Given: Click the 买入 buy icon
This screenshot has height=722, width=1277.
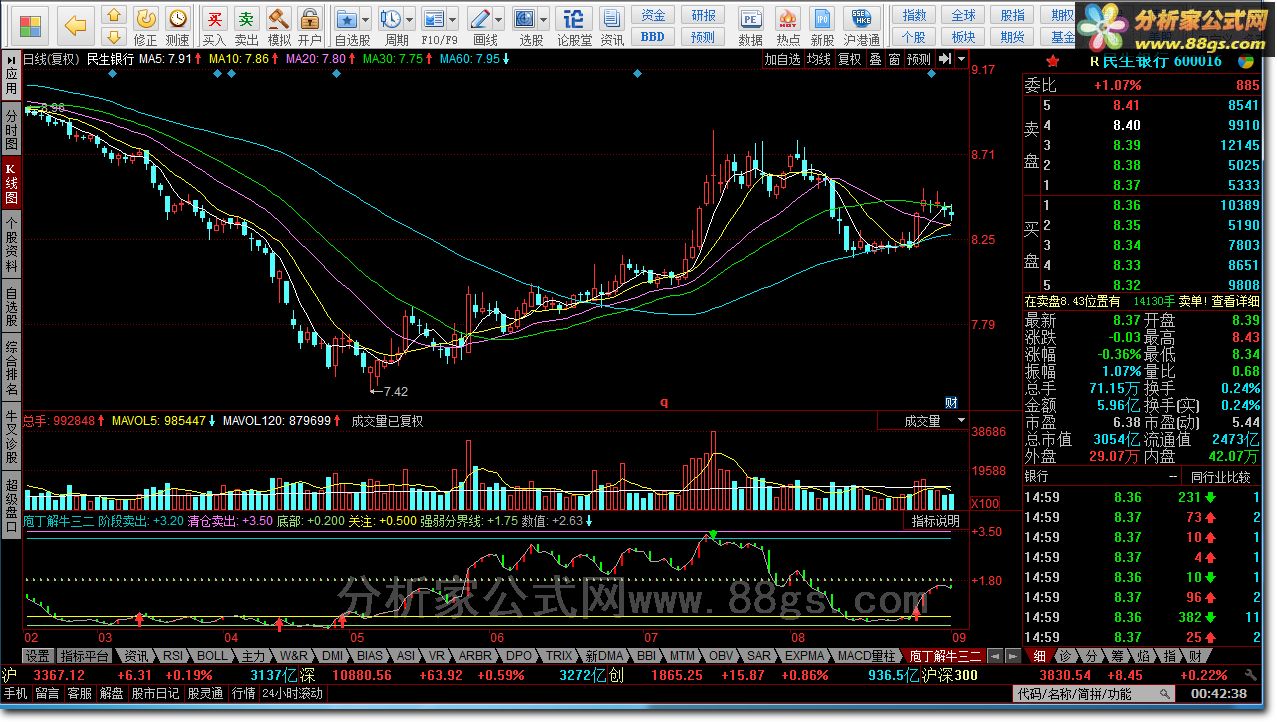Looking at the screenshot, I should pyautogui.click(x=214, y=26).
